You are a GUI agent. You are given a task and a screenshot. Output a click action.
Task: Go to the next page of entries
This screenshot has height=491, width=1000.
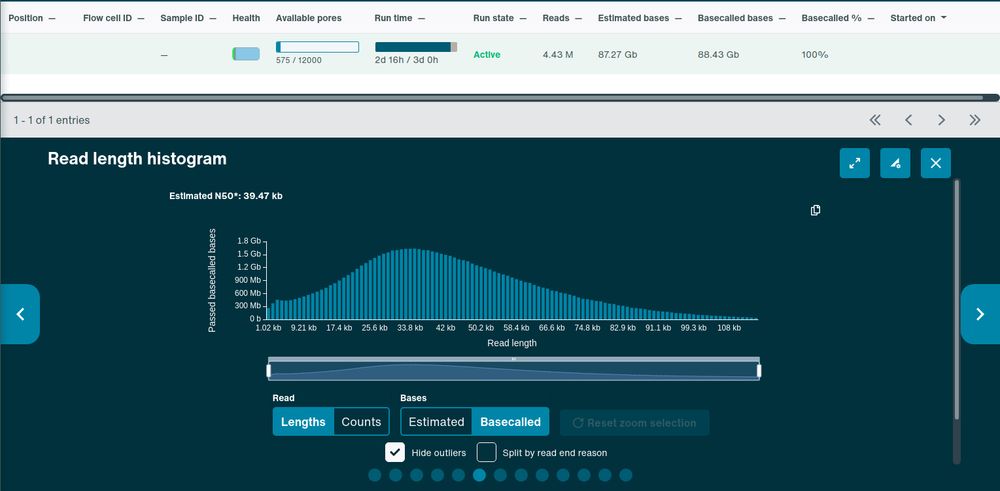tap(941, 120)
